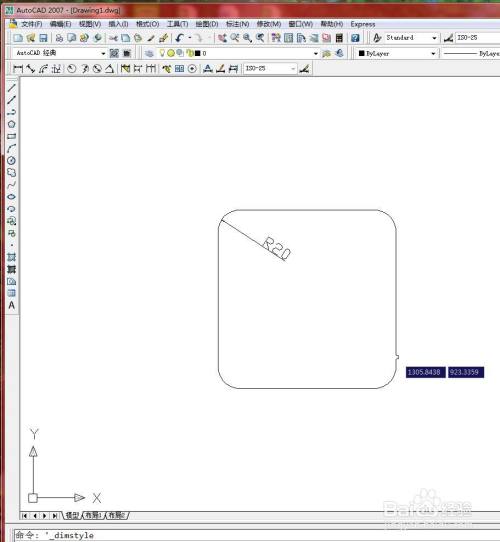Click the Save icon
The width and height of the screenshot is (500, 542).
pos(43,38)
